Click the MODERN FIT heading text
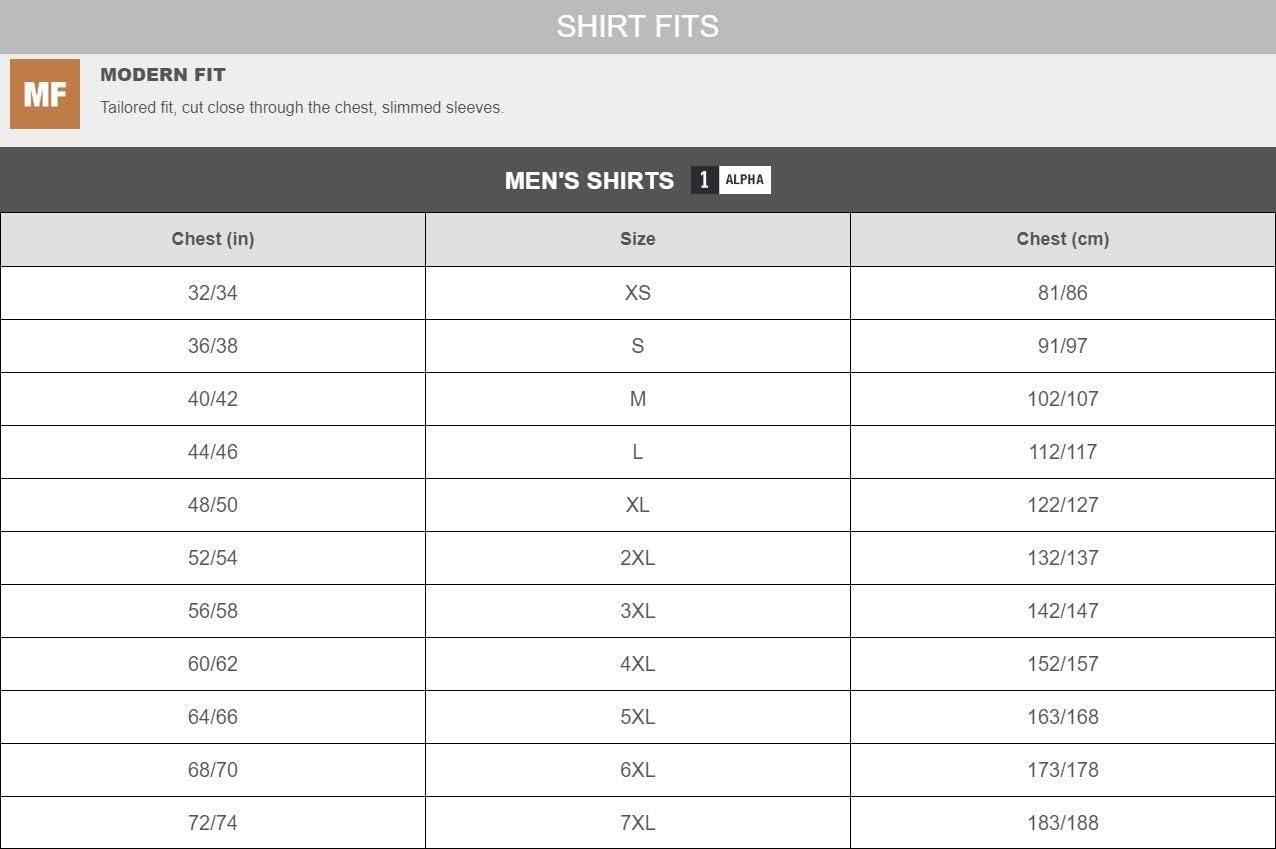This screenshot has height=849, width=1276. tap(163, 75)
